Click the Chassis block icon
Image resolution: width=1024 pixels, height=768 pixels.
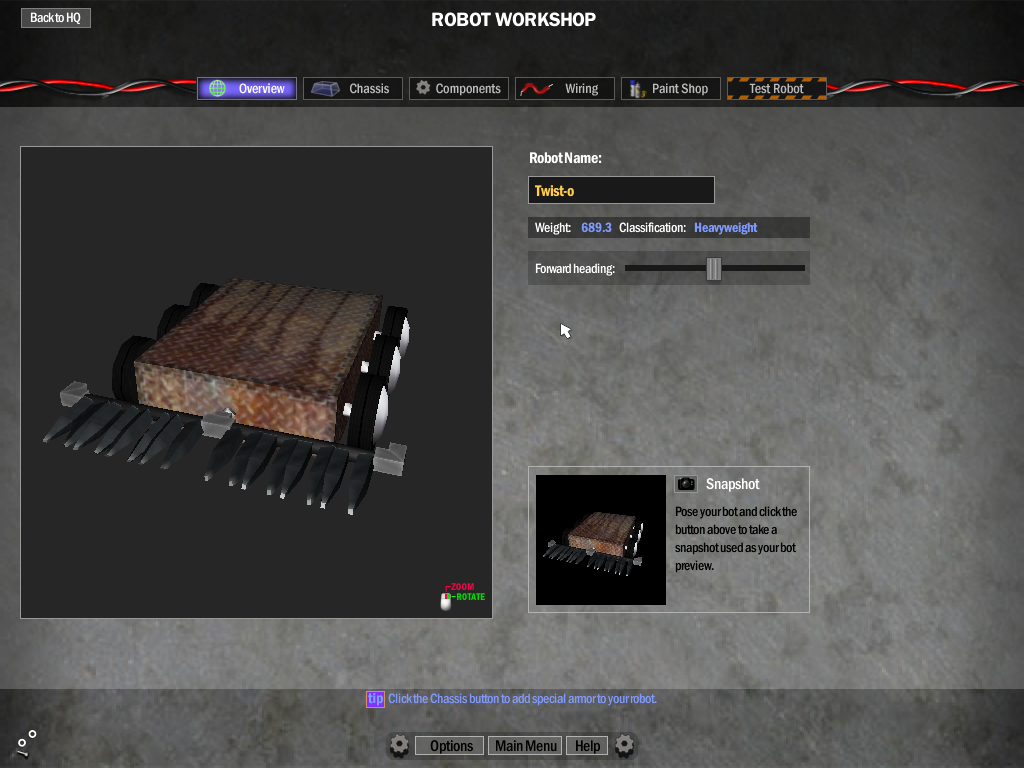pyautogui.click(x=325, y=88)
